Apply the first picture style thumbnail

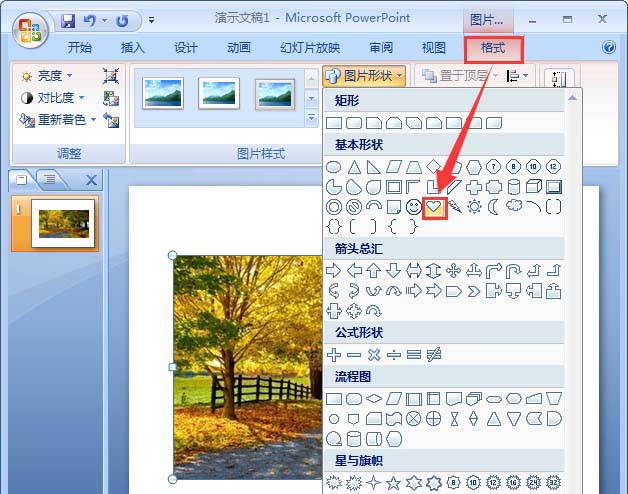click(163, 93)
